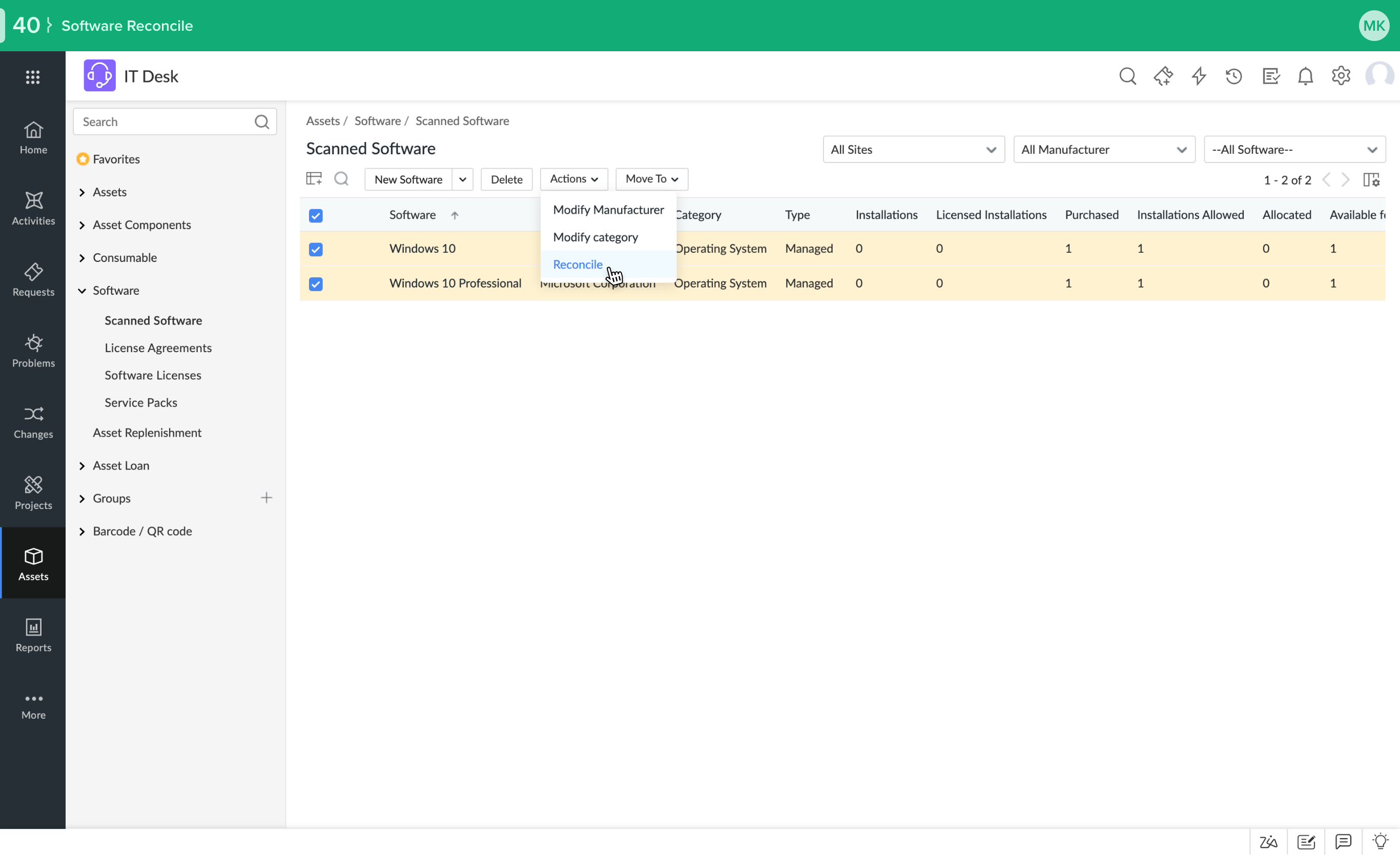Open column chooser settings icon
The height and width of the screenshot is (855, 1400).
tap(1371, 179)
